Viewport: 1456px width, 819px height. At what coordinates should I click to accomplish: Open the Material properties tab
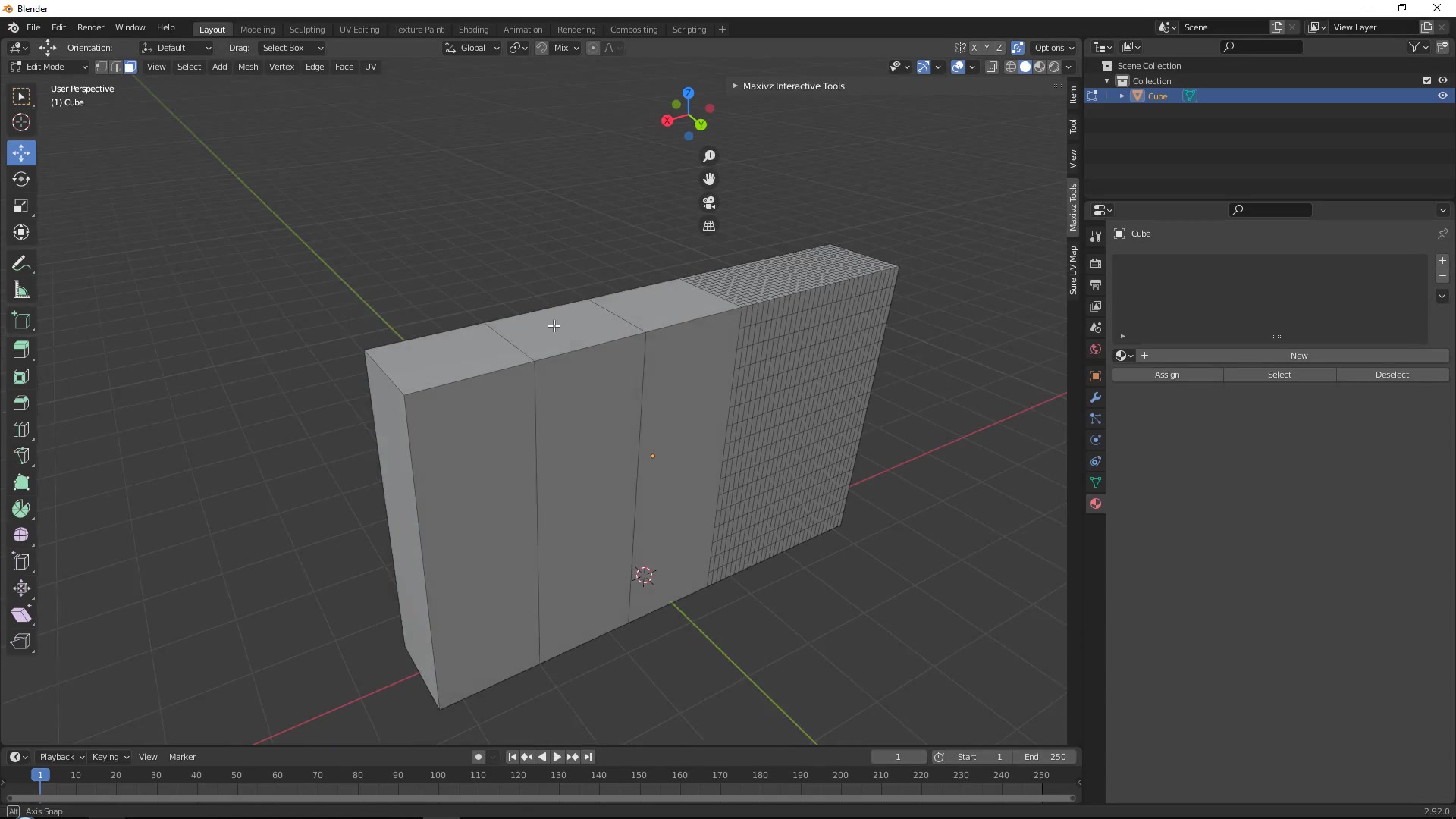tap(1095, 504)
